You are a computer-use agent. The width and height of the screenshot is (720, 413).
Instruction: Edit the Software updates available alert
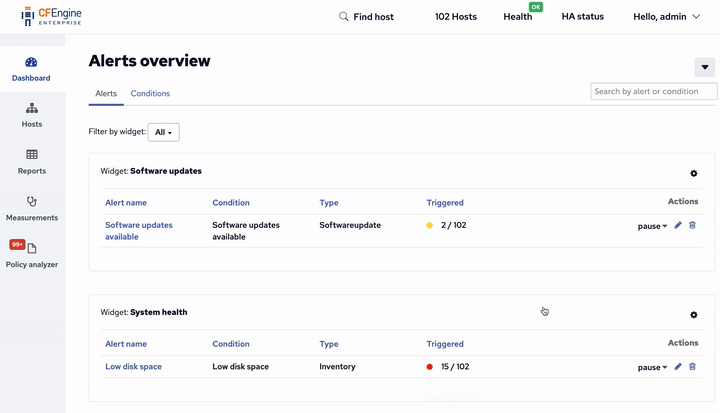[678, 226]
